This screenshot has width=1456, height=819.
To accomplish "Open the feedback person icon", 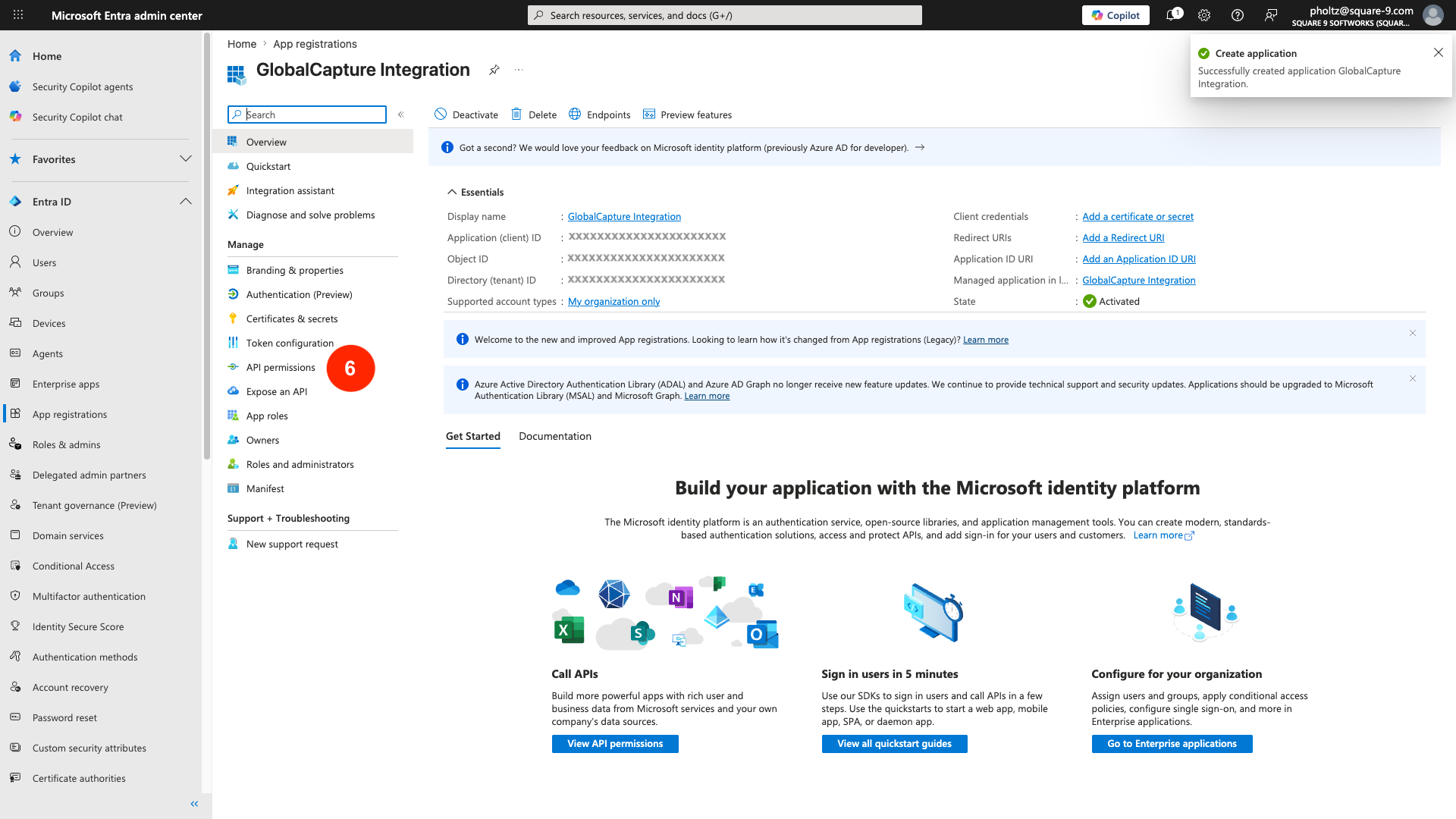I will (1271, 15).
